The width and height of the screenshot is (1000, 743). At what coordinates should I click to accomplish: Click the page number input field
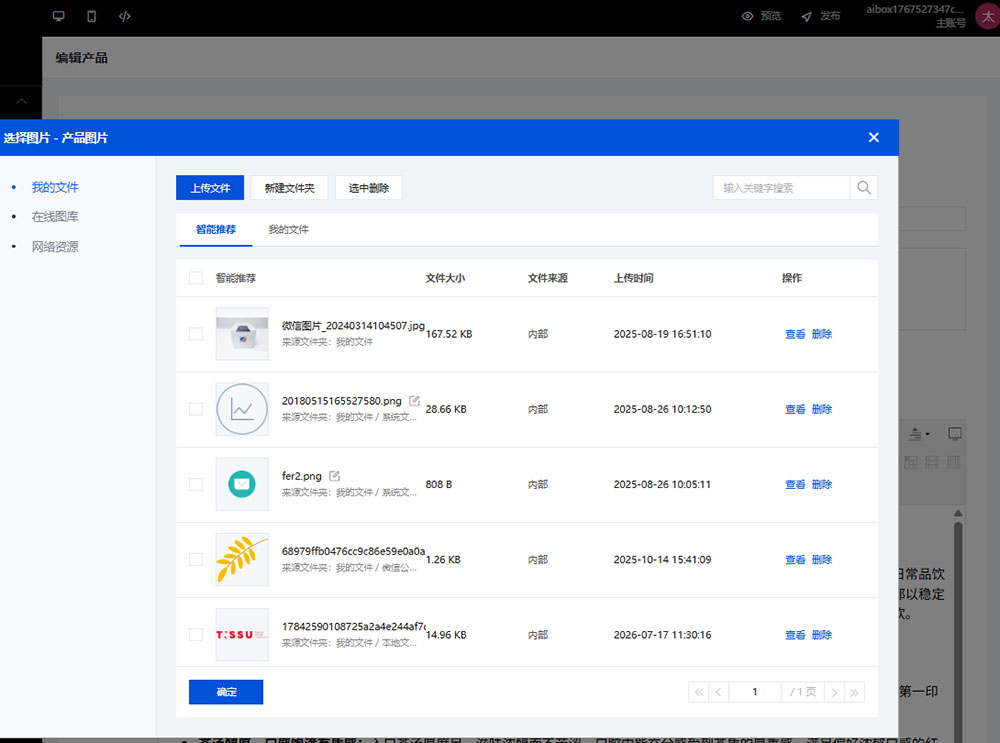[755, 692]
